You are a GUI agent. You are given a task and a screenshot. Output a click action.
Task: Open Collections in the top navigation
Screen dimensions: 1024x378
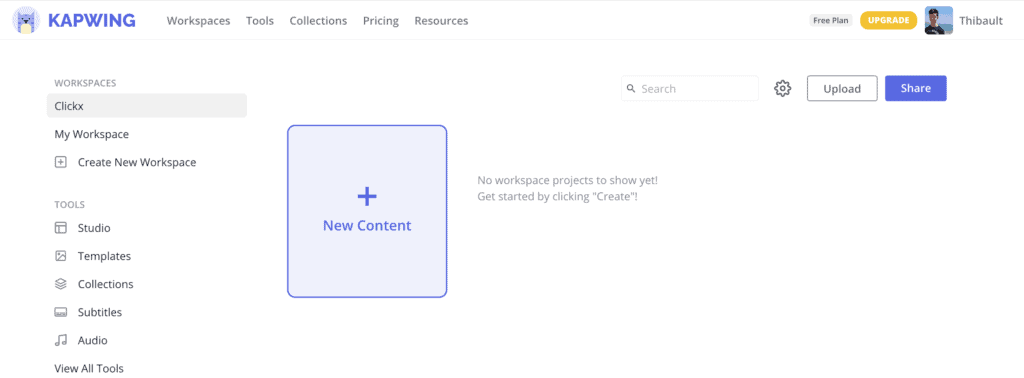pyautogui.click(x=319, y=21)
